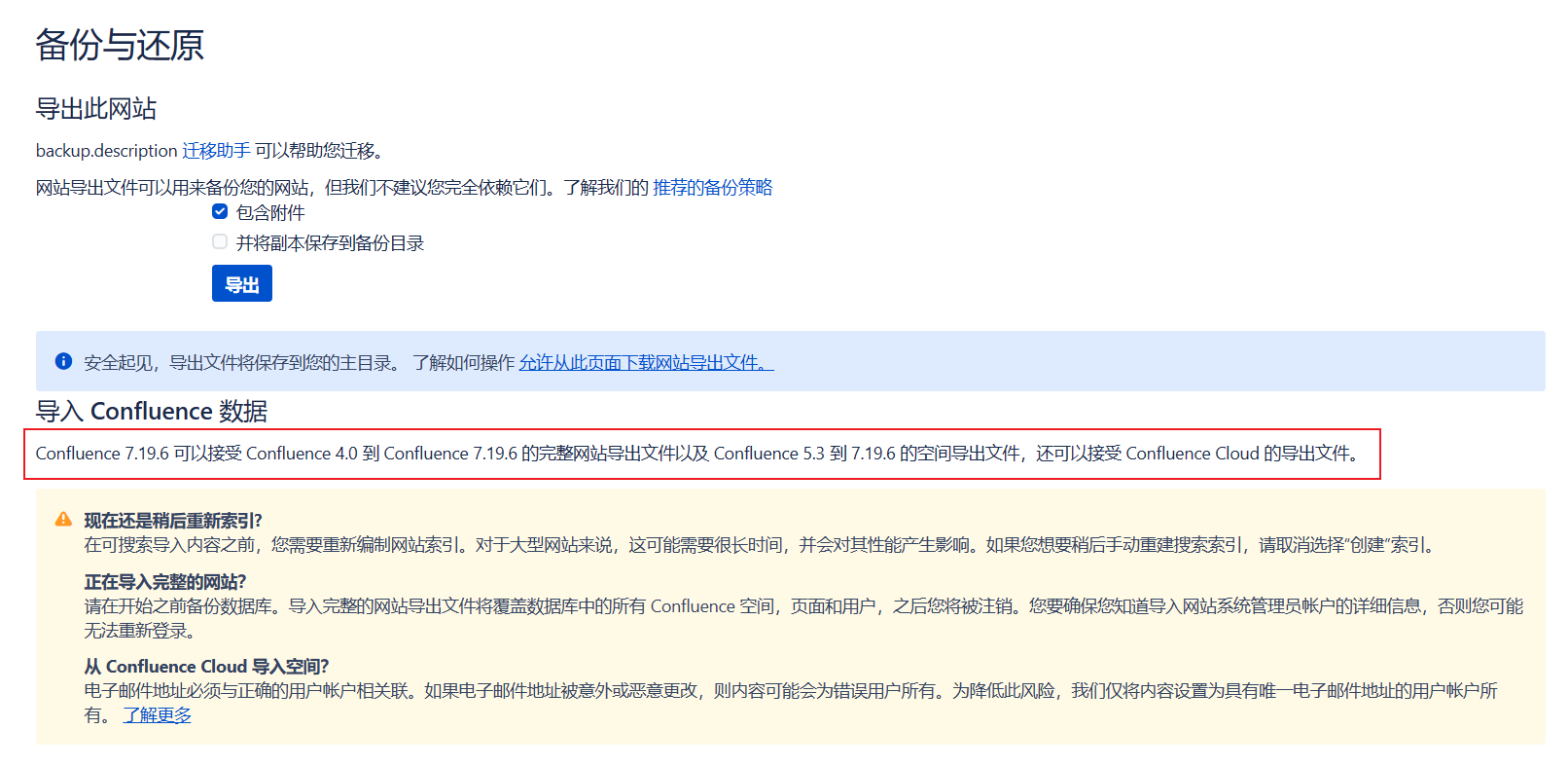Follow the 推荐的备份策略 link
The height and width of the screenshot is (766, 1568).
pos(712,188)
